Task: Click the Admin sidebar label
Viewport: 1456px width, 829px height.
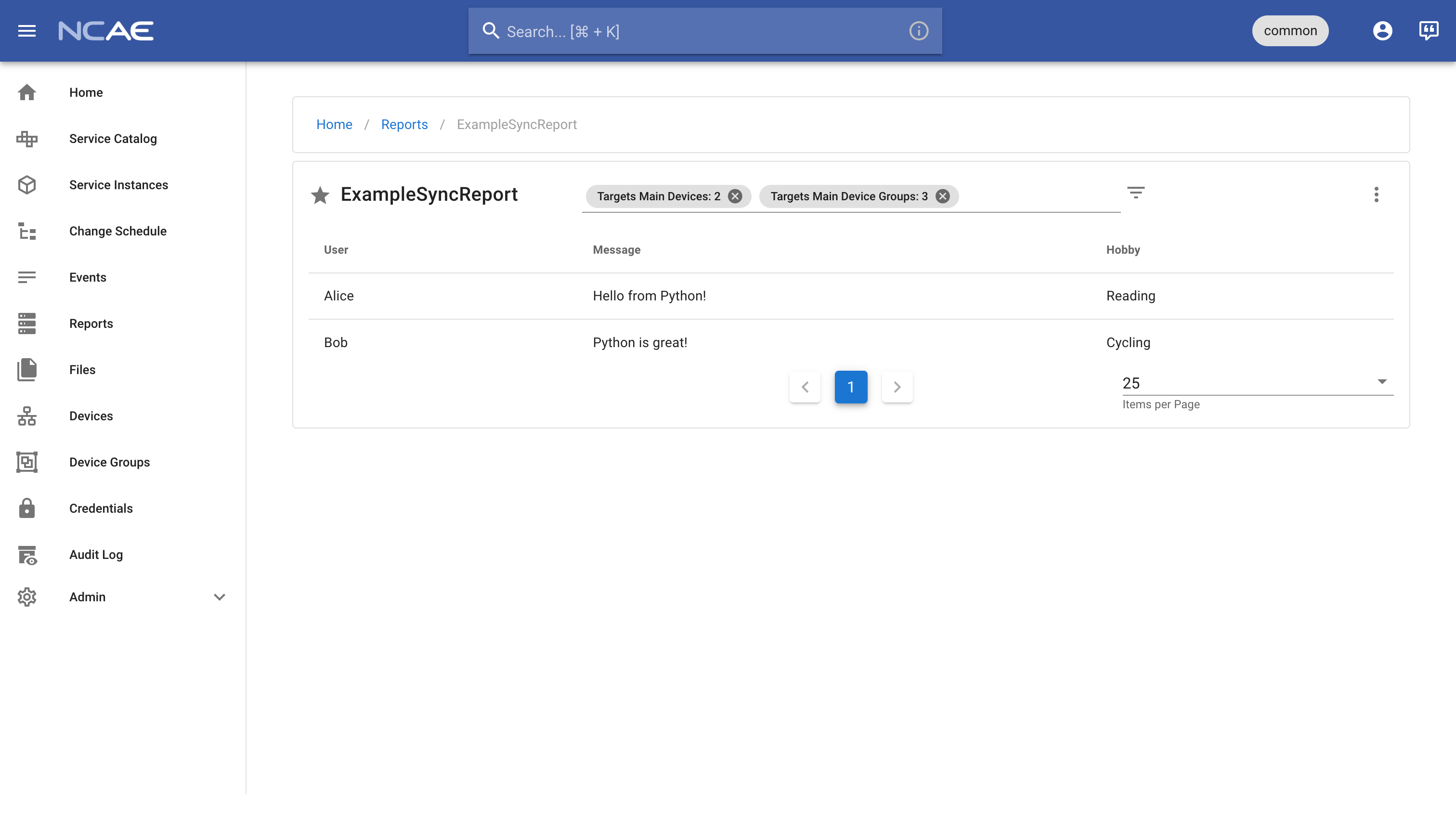Action: (x=87, y=596)
